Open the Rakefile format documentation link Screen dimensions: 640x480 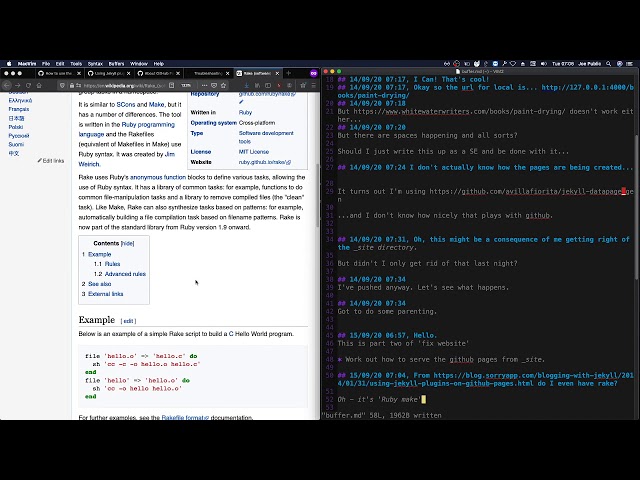[185, 417]
